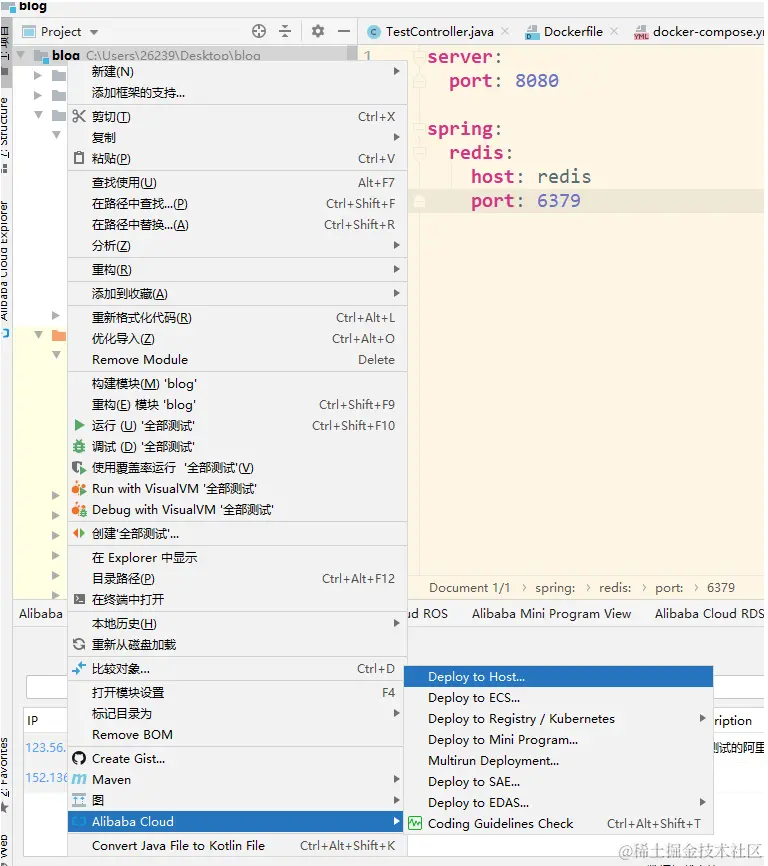
Task: Switch to TestController.java editor tab
Action: (439, 31)
